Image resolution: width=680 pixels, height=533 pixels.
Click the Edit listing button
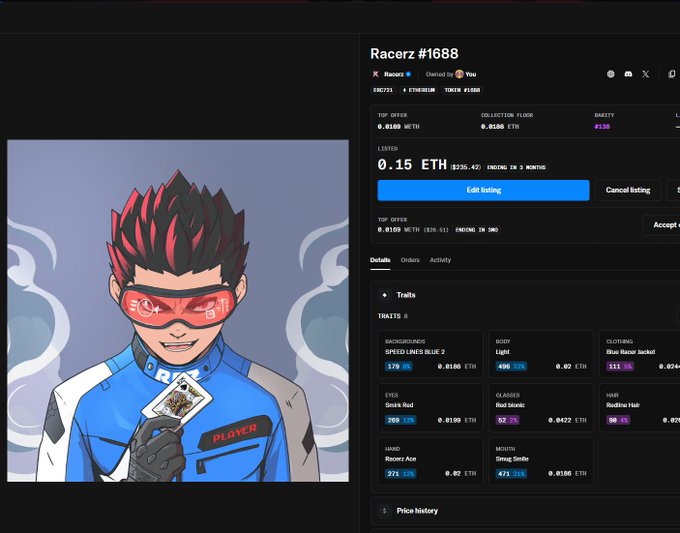[484, 190]
